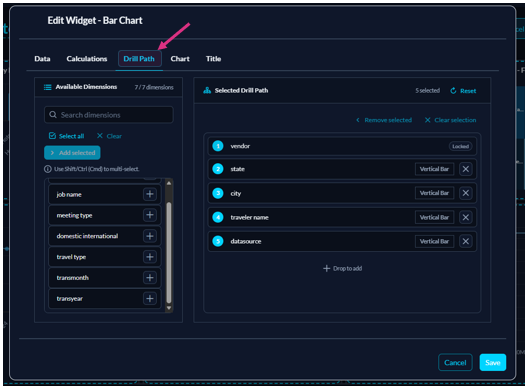Remove datasource from the drill path
532x388 pixels.
(466, 241)
